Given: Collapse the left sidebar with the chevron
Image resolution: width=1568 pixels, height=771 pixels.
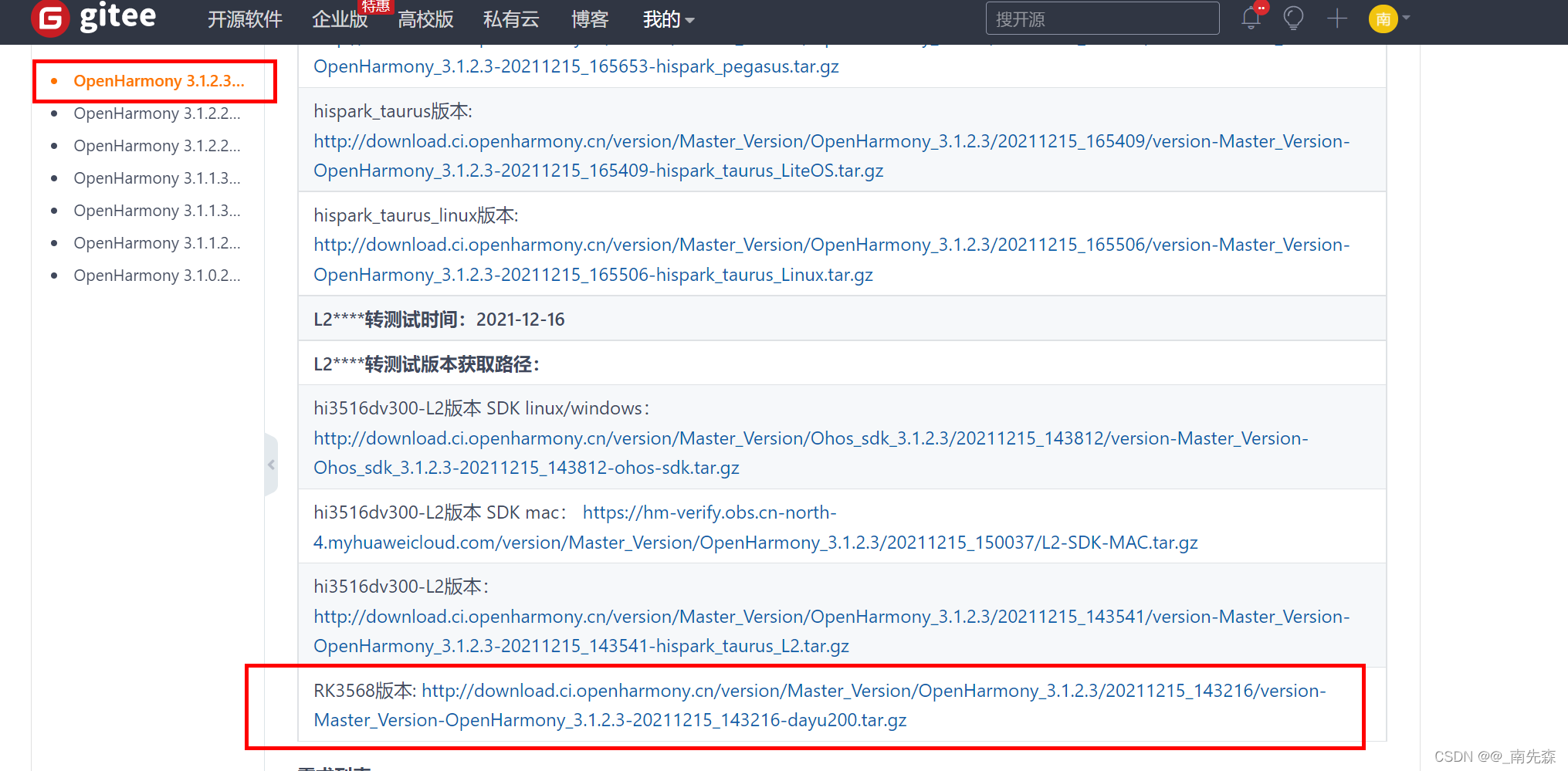Looking at the screenshot, I should point(271,465).
